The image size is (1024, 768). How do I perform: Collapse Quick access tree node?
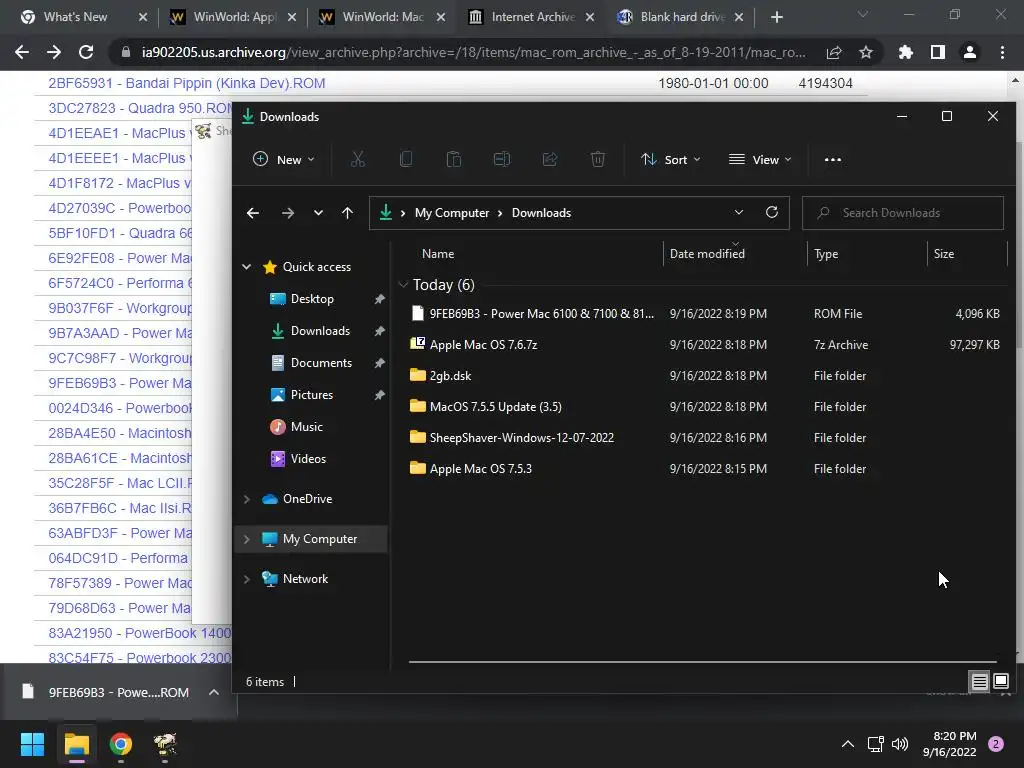[x=247, y=266]
